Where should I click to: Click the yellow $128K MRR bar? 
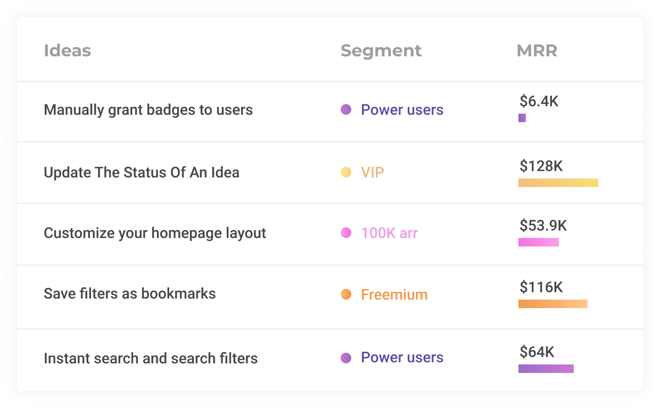click(x=558, y=183)
